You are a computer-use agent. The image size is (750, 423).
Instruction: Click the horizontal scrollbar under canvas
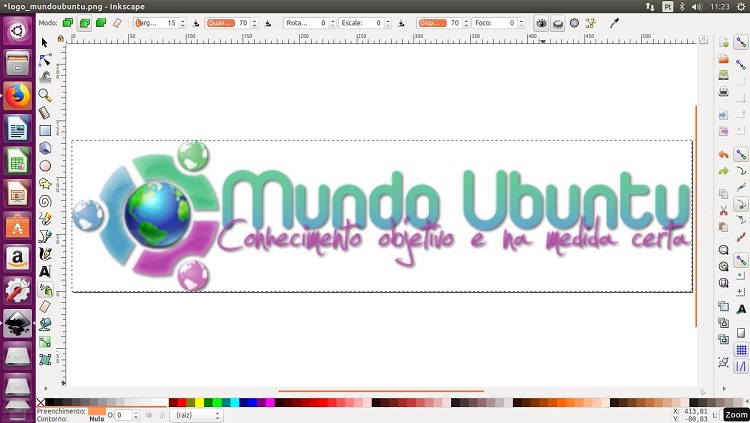(381, 391)
